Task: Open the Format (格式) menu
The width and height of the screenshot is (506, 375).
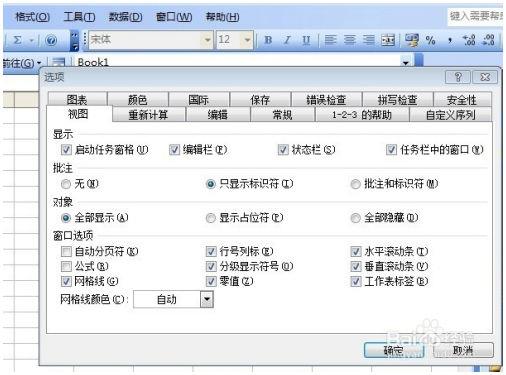Action: pos(33,17)
